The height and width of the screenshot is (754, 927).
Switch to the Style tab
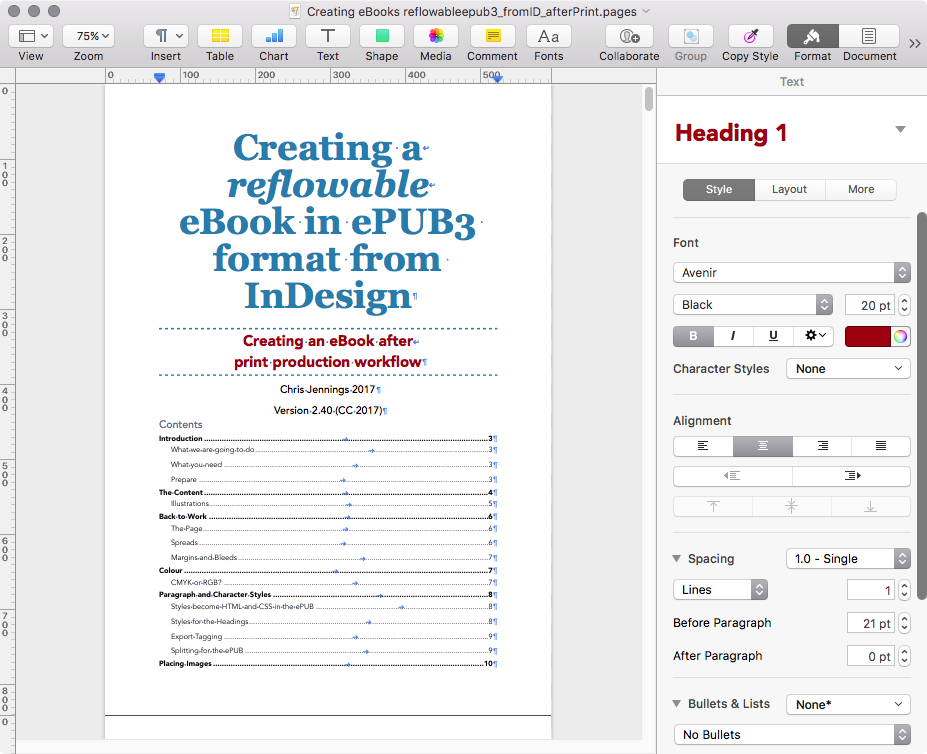[719, 189]
